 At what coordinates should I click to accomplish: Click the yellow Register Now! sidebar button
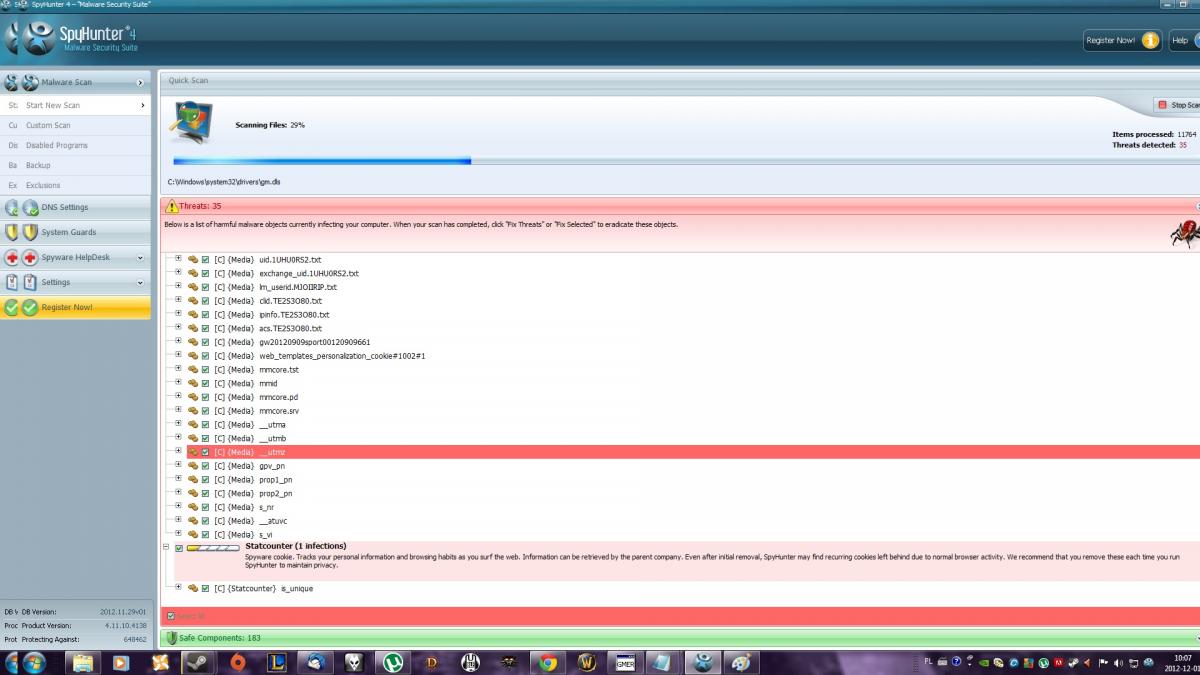click(x=75, y=307)
